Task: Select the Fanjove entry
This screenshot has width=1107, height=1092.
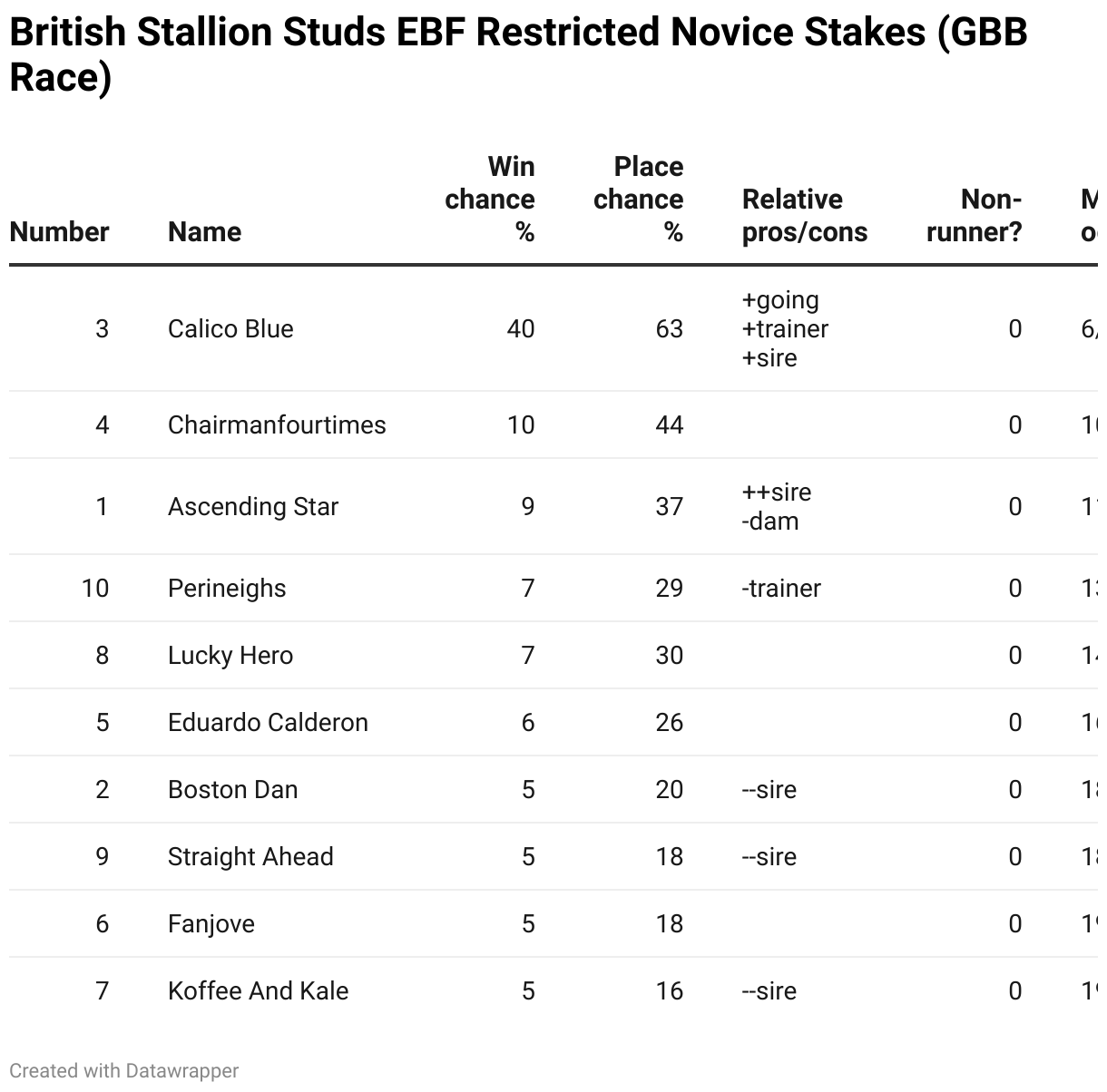Action: (211, 923)
